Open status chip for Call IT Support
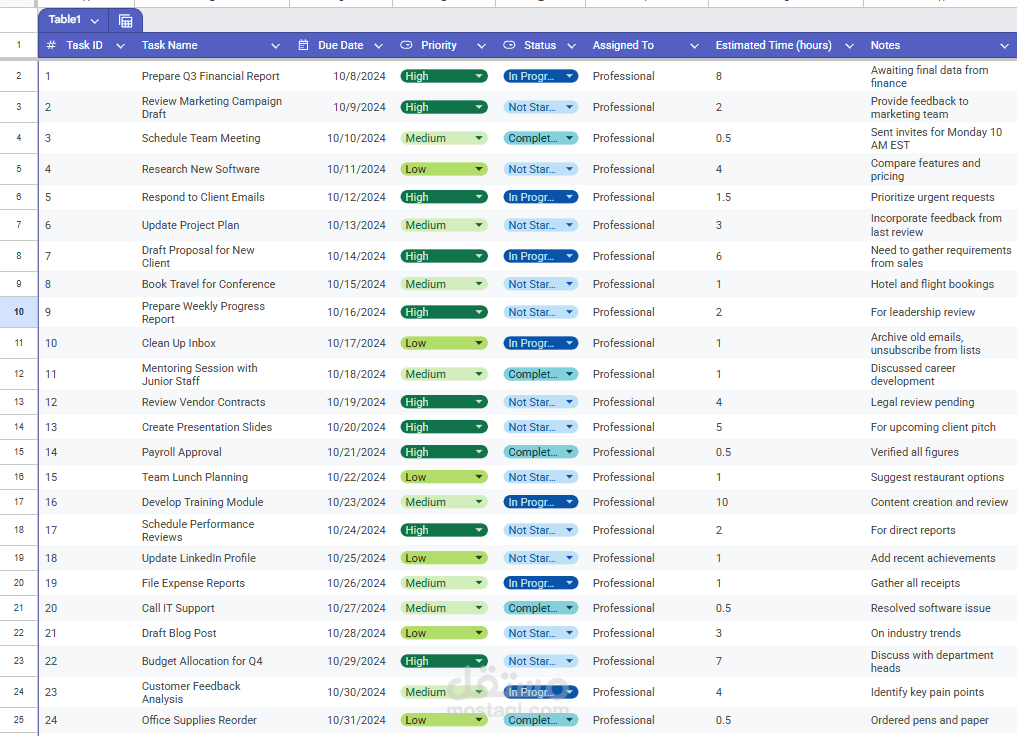Viewport: 1017px width, 736px height. click(x=540, y=608)
